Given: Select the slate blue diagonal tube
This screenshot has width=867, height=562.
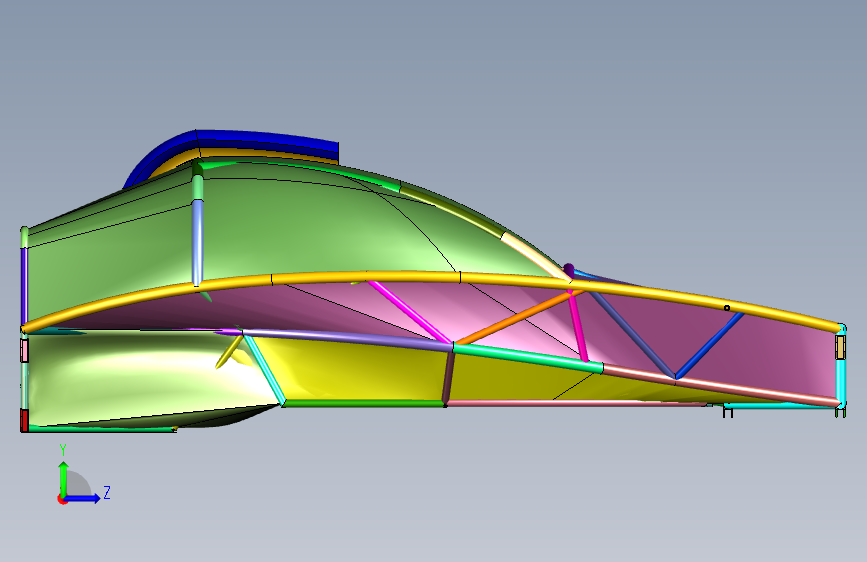Looking at the screenshot, I should [x=633, y=335].
